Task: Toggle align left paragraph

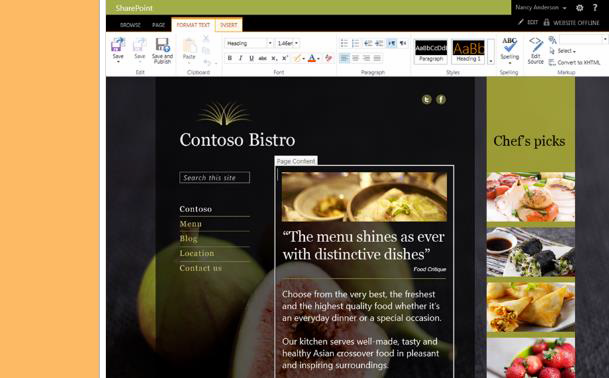Action: pos(344,58)
